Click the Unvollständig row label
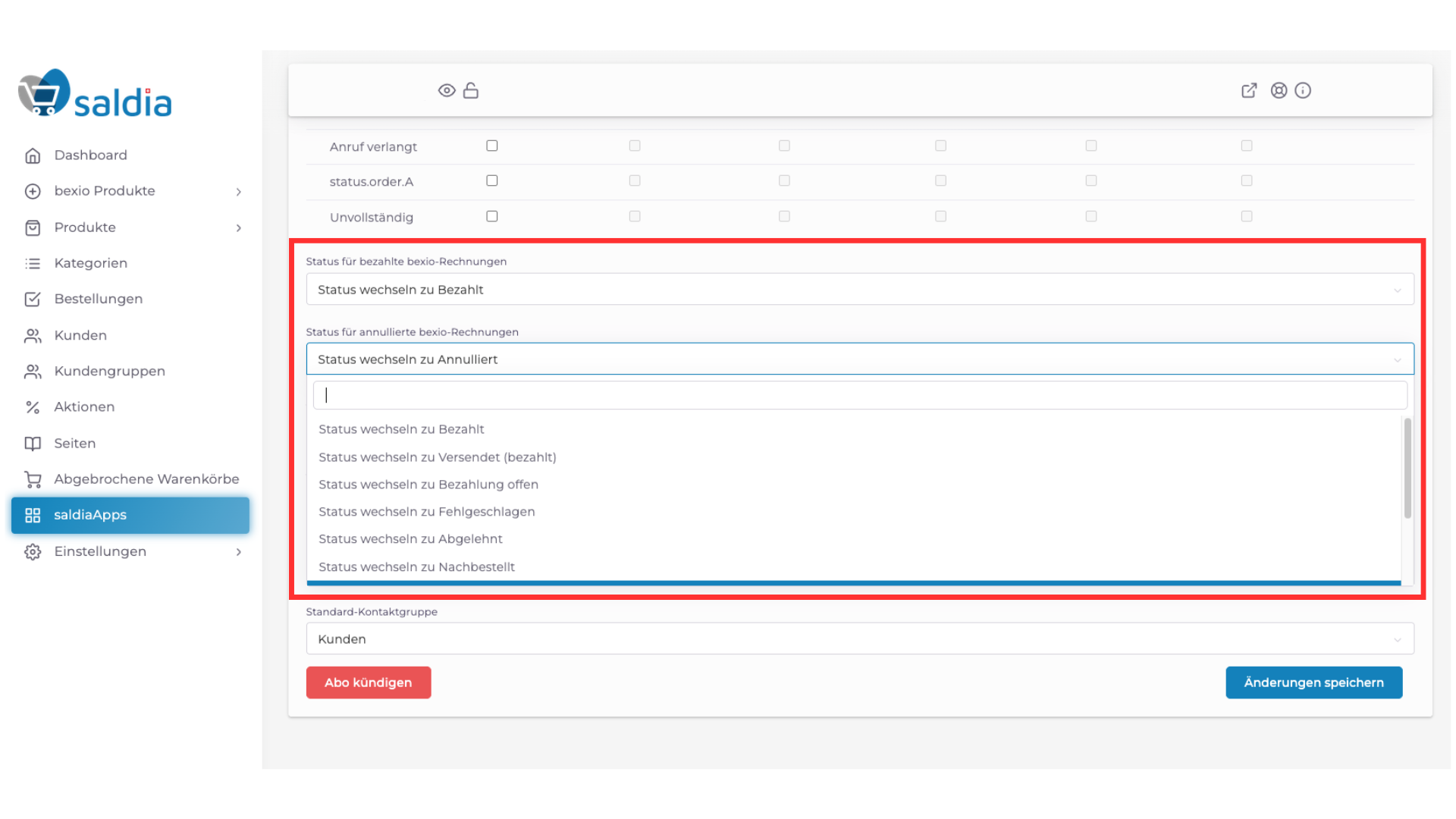This screenshot has width=1456, height=819. click(372, 218)
